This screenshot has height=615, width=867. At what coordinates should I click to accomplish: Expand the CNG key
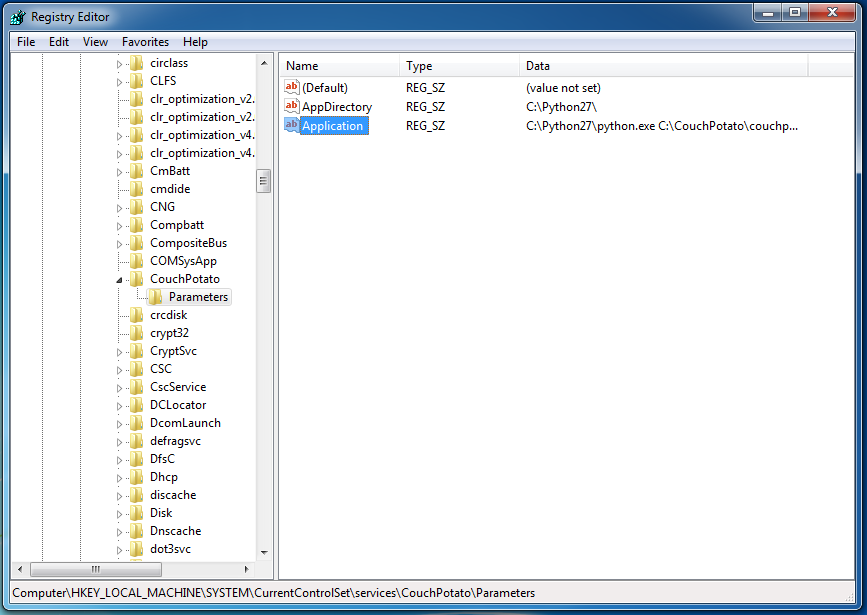[x=119, y=208]
